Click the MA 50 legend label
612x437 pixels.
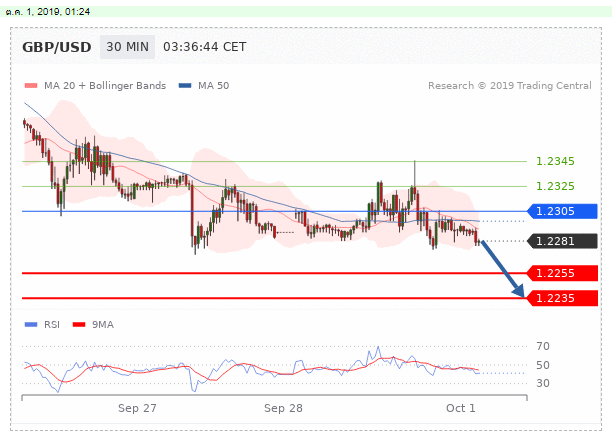point(213,85)
